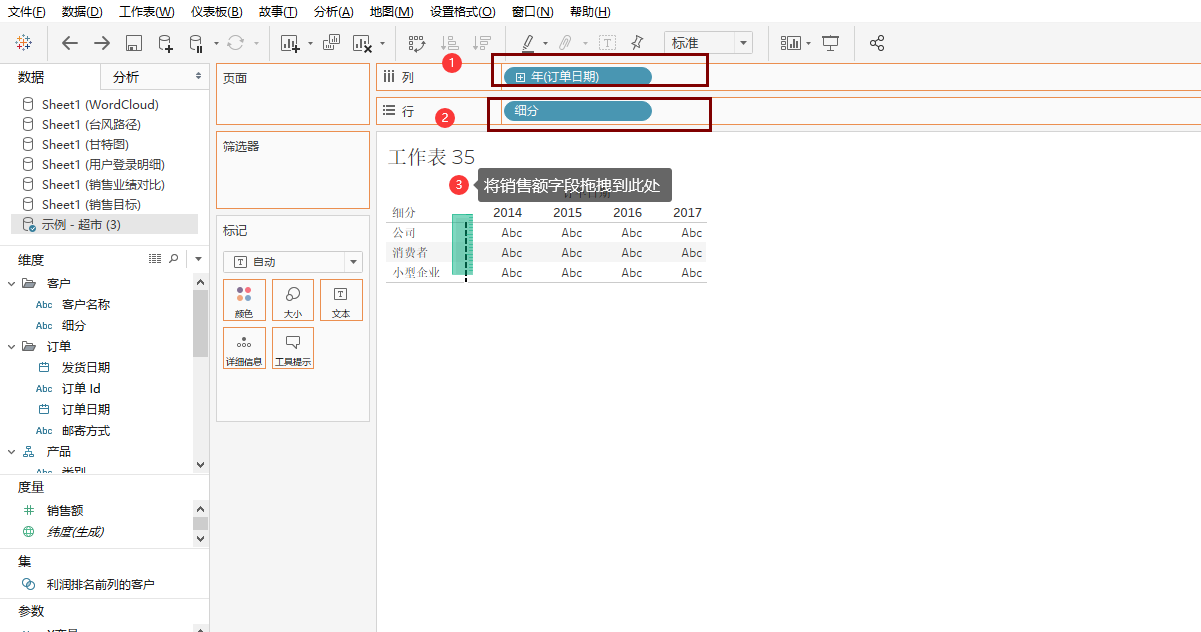
Task: Click the Tableau start page logo icon
Action: click(24, 43)
